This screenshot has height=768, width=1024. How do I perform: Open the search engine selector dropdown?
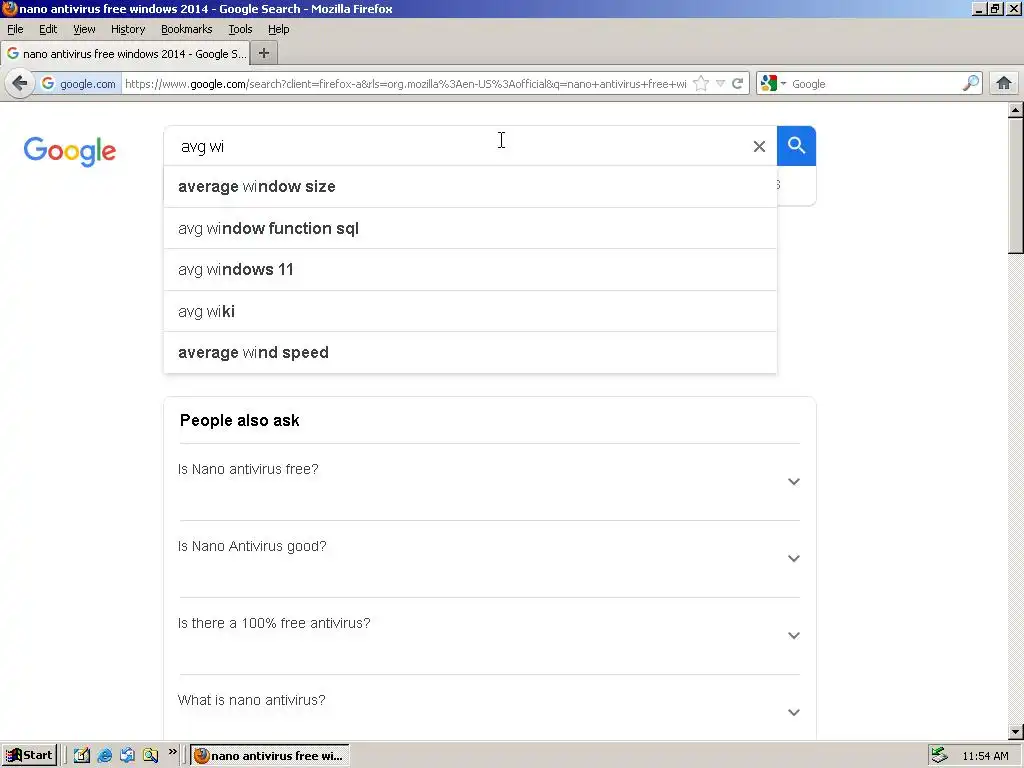773,84
